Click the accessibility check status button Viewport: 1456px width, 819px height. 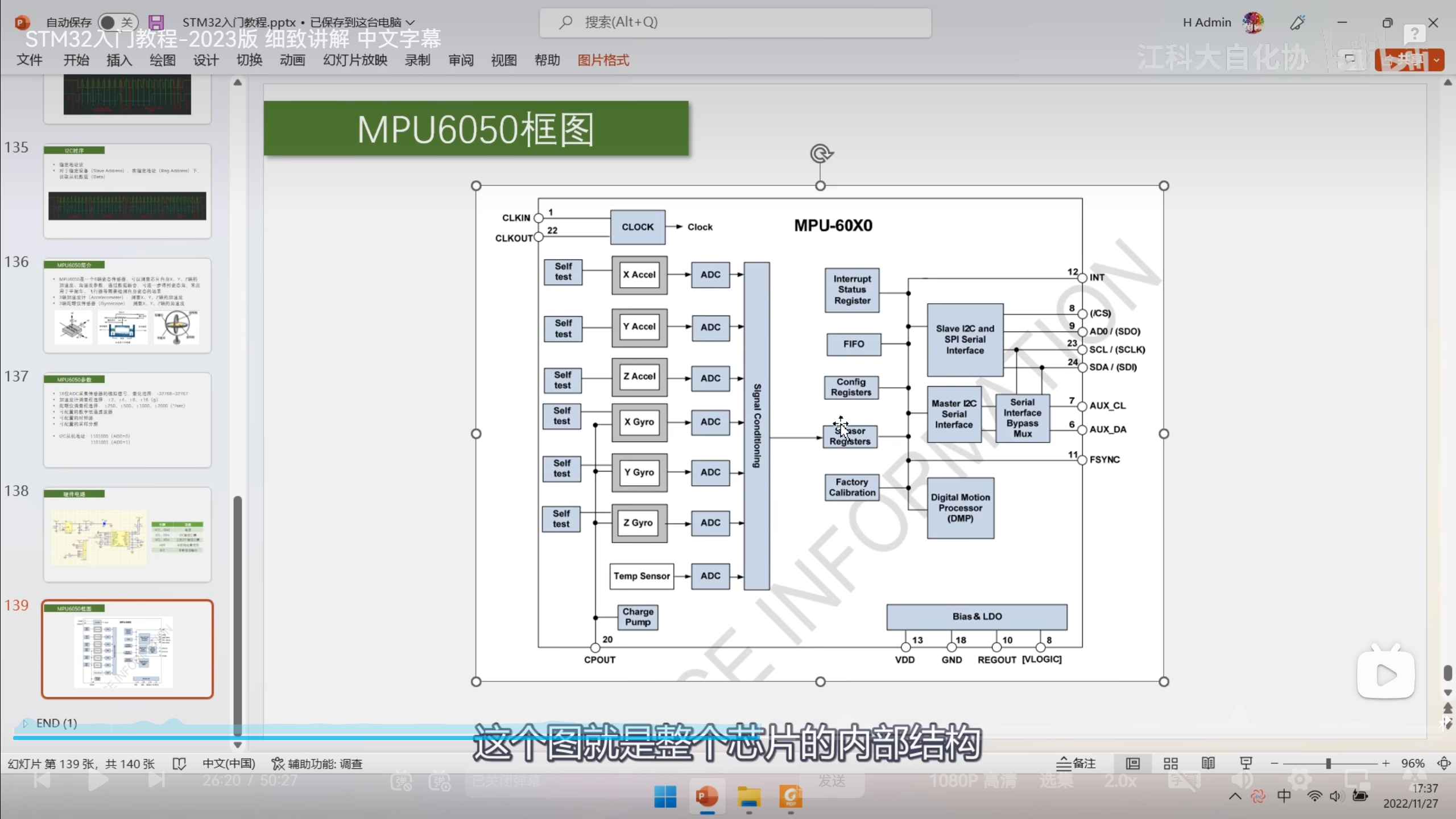pos(317,764)
